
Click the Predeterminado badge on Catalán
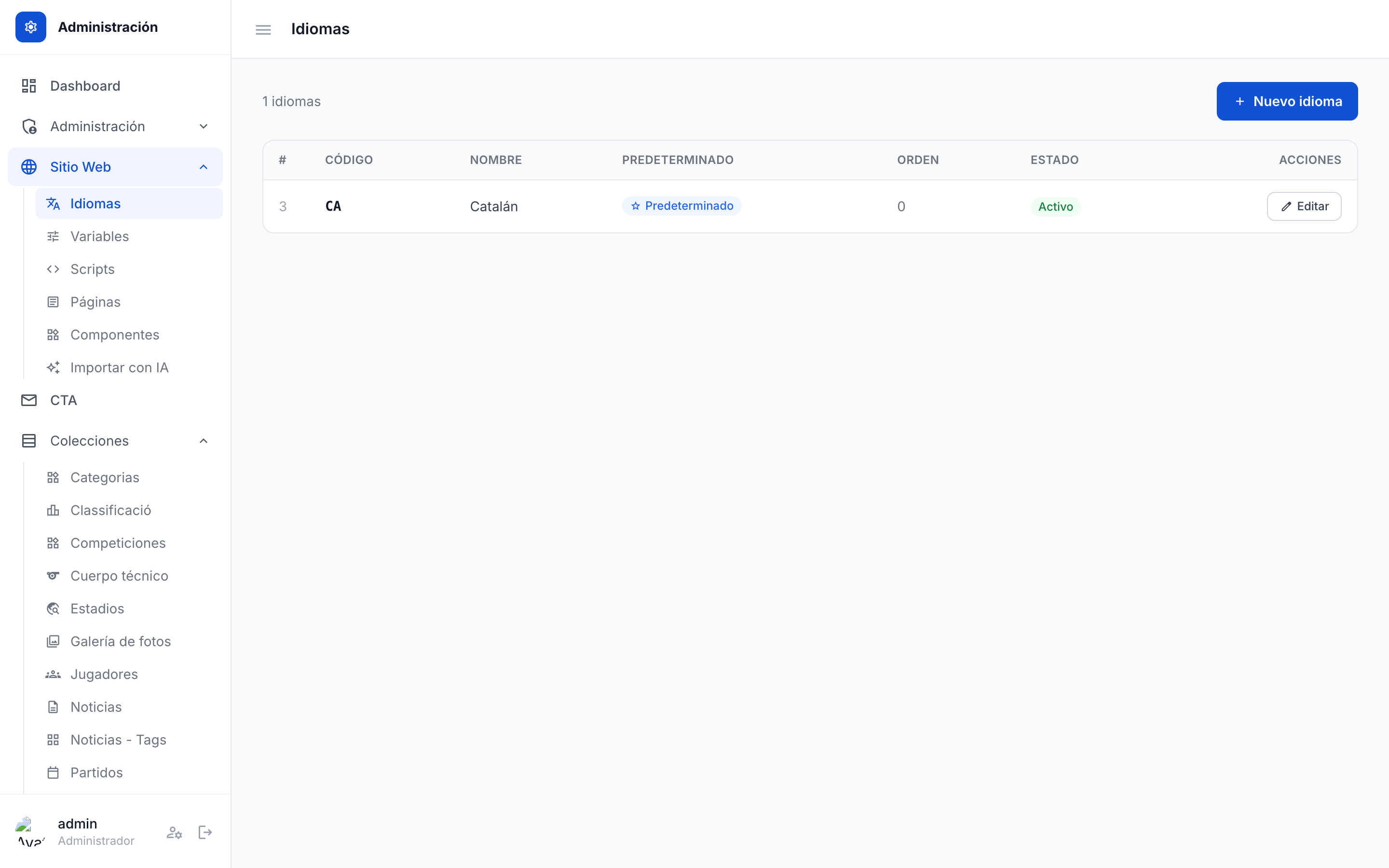pyautogui.click(x=682, y=206)
